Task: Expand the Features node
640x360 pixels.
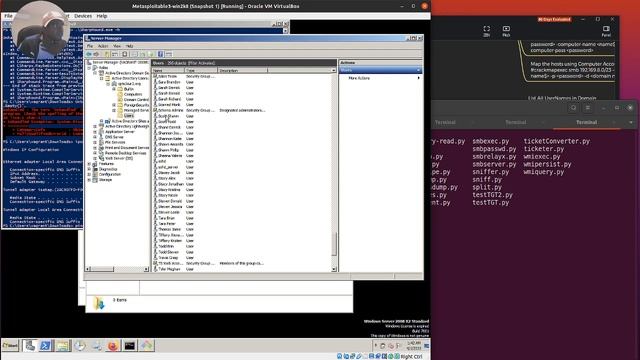Action: coord(89,164)
